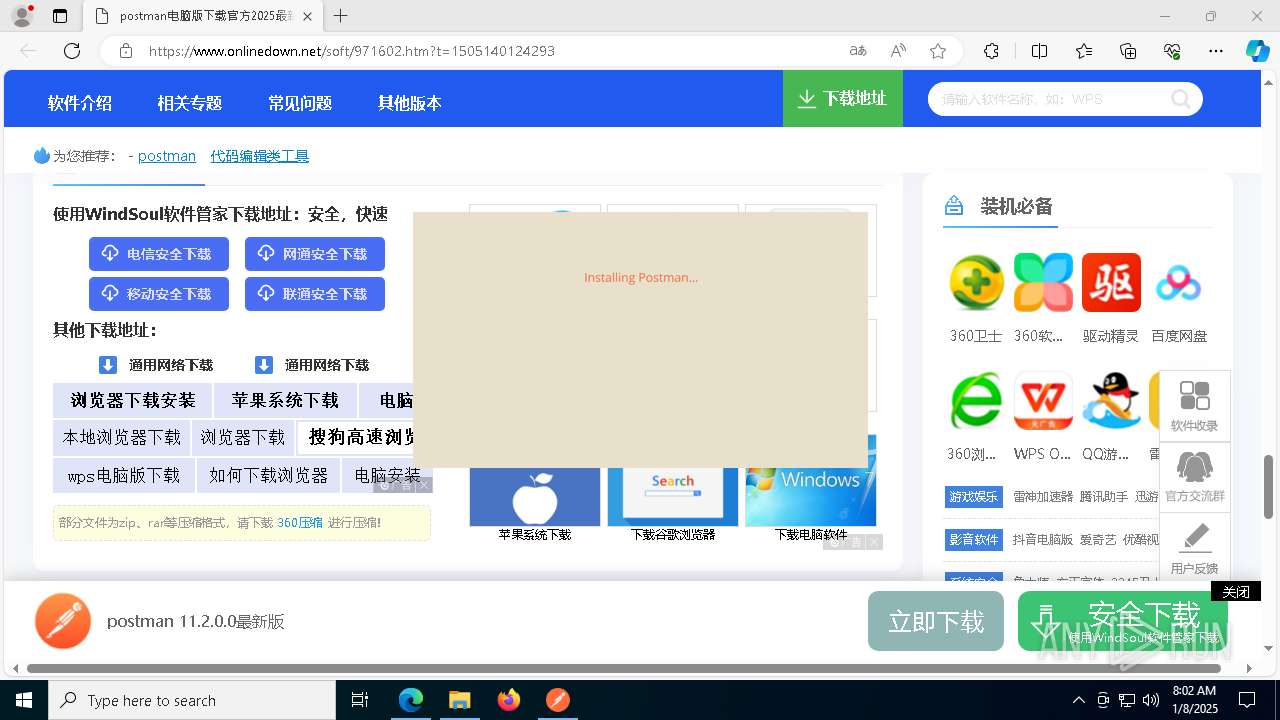The width and height of the screenshot is (1280, 720).
Task: Click the Postman logo in bottom bar
Action: coord(63,621)
